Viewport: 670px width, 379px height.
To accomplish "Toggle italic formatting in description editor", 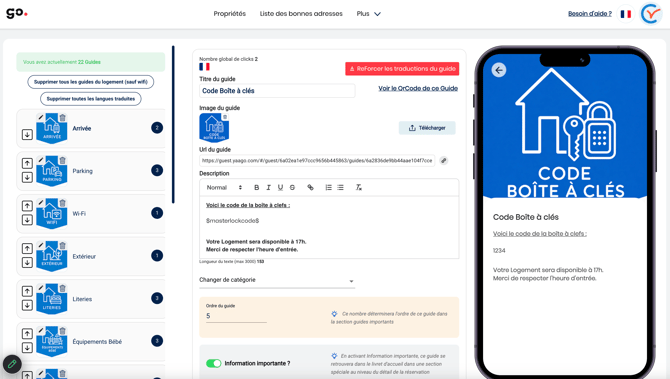I will tap(268, 188).
